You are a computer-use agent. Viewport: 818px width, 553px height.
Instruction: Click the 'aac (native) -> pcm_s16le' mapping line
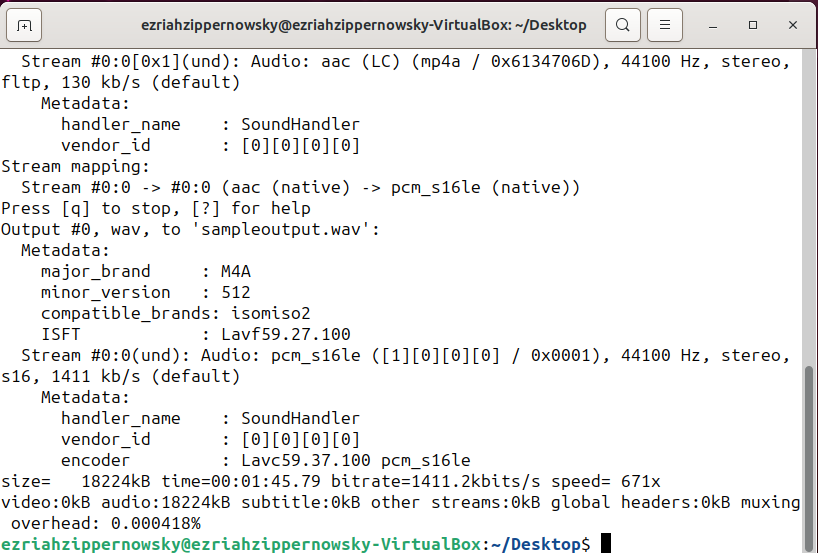300,188
